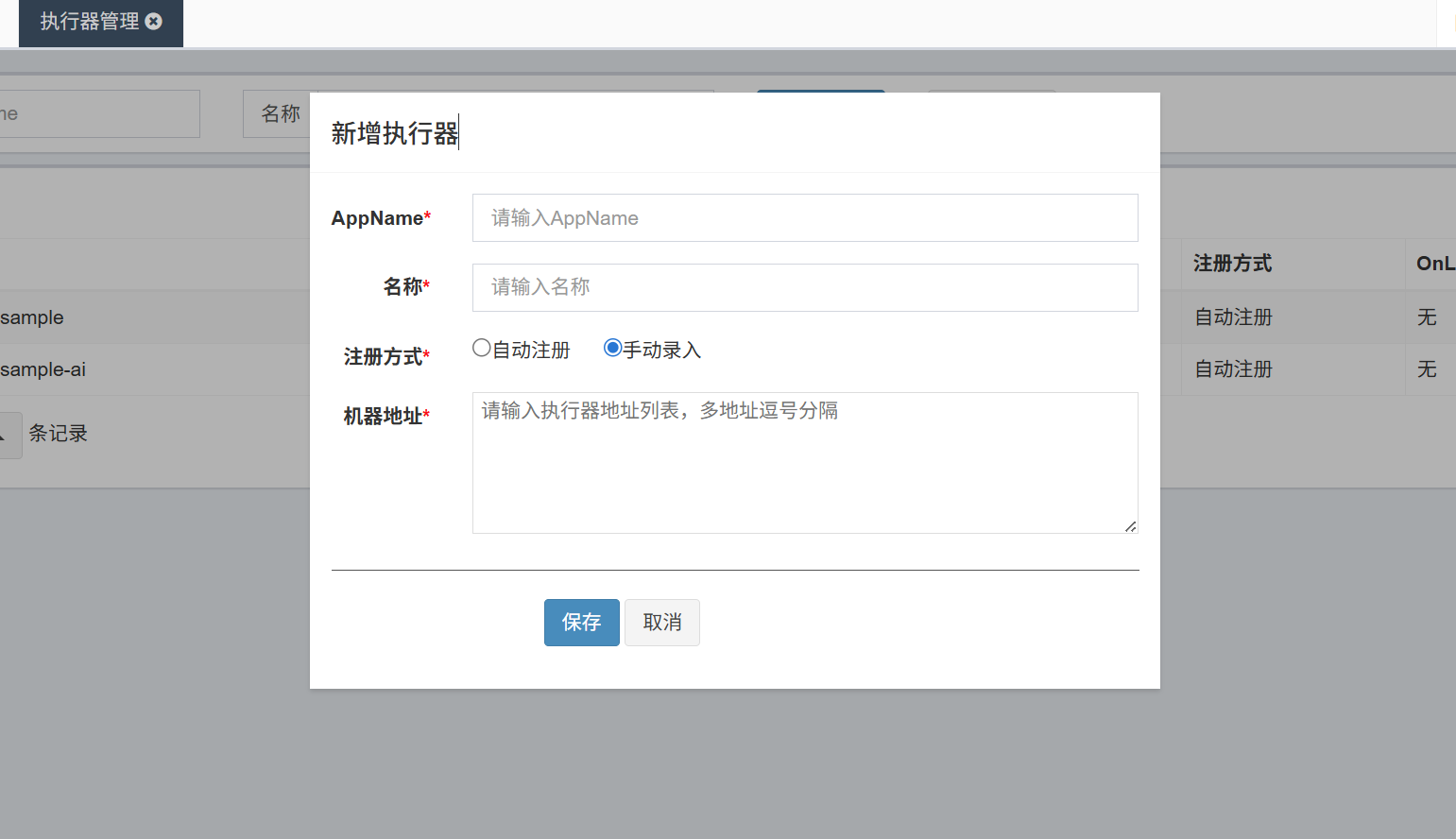Click the 名称 input field in dialog
This screenshot has height=839, width=1456.
coord(805,287)
